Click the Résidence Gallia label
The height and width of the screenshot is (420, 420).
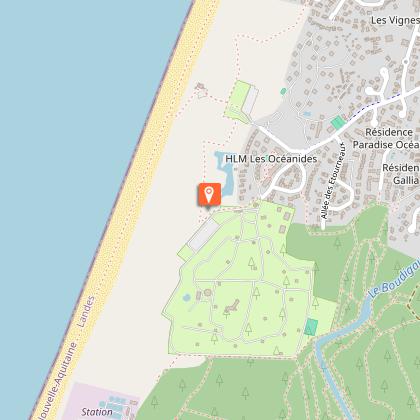pyautogui.click(x=401, y=174)
